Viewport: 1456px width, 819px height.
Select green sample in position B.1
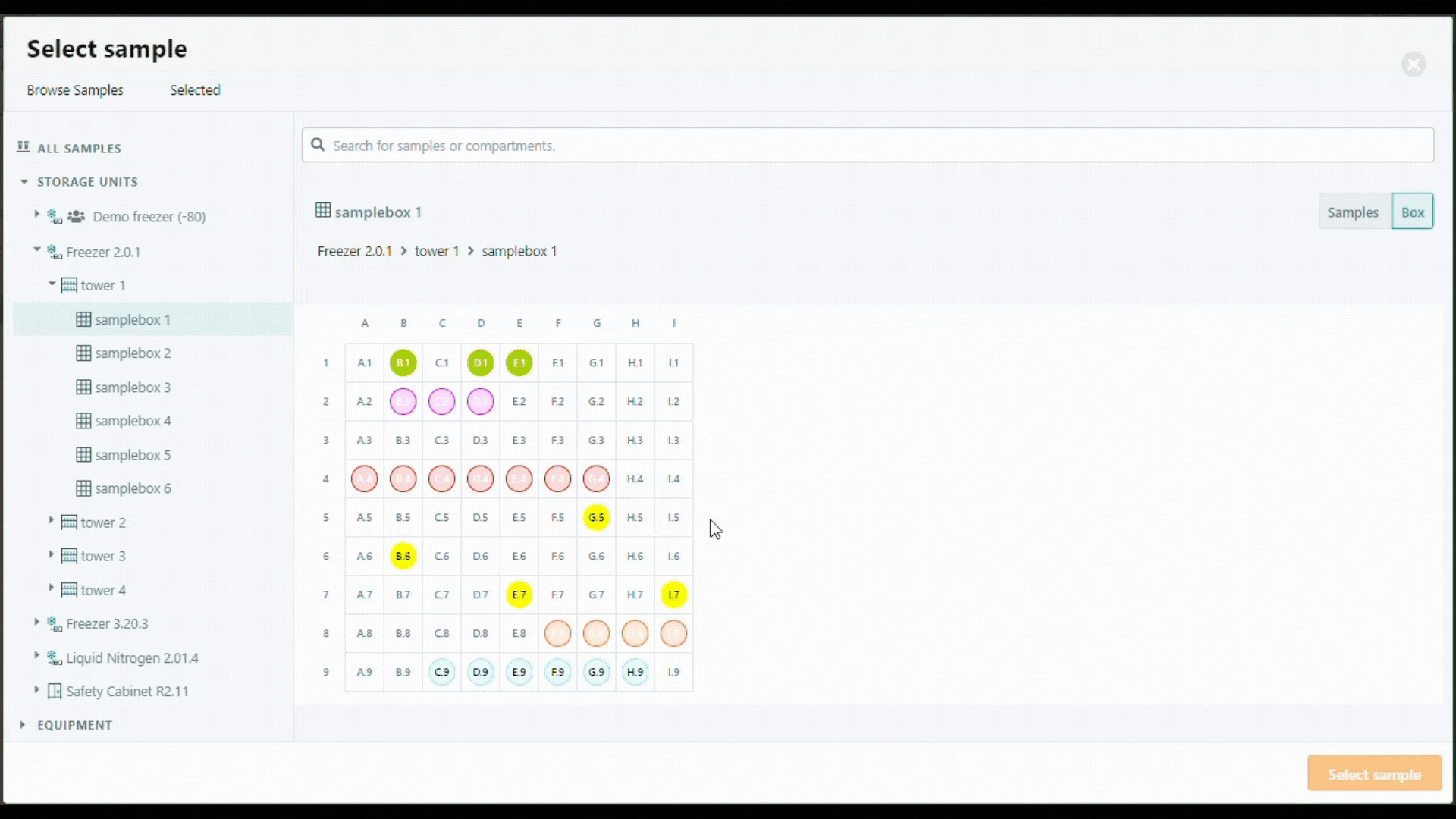tap(403, 362)
